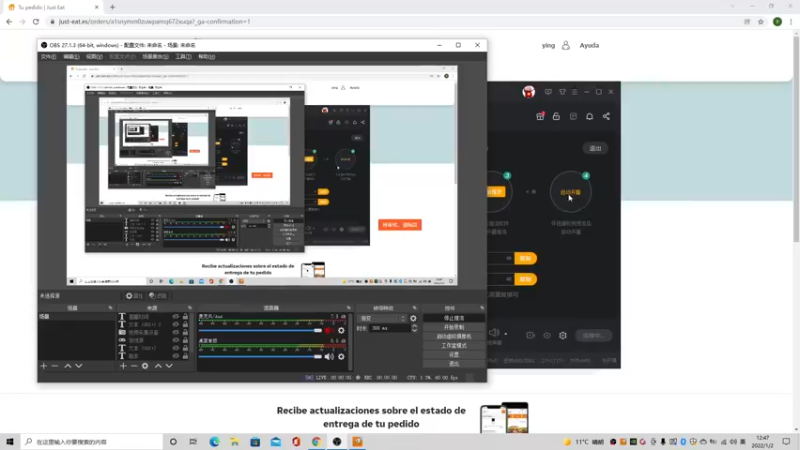
Task: Click the Settings button in OBS Controls
Action: 454,355
